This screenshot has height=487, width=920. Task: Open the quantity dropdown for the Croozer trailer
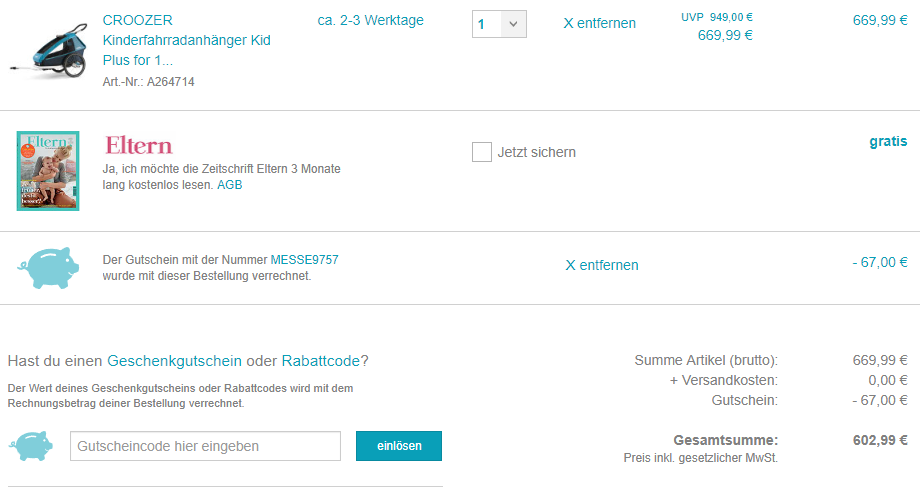tap(499, 24)
